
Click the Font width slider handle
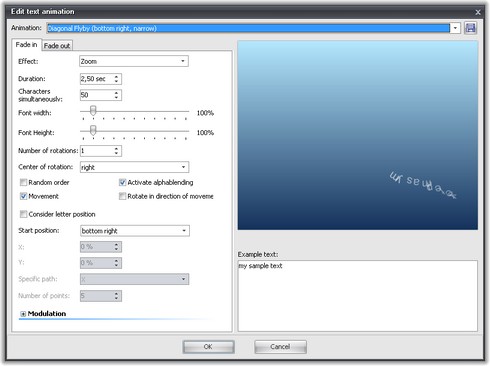click(93, 110)
